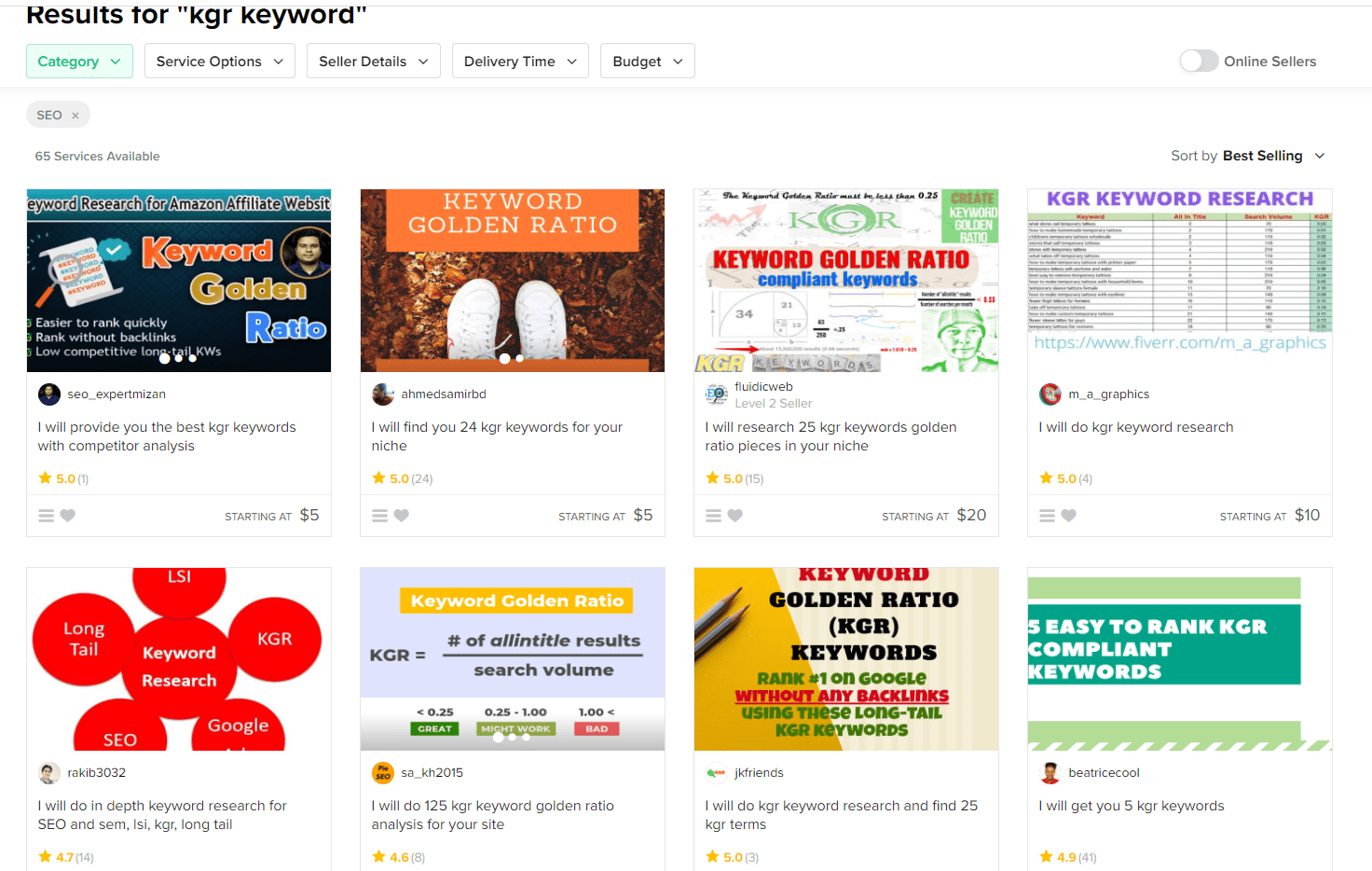1372x871 pixels.
Task: Open gig 'I will do 125 kgr keyword golden ratio'
Action: (x=492, y=815)
